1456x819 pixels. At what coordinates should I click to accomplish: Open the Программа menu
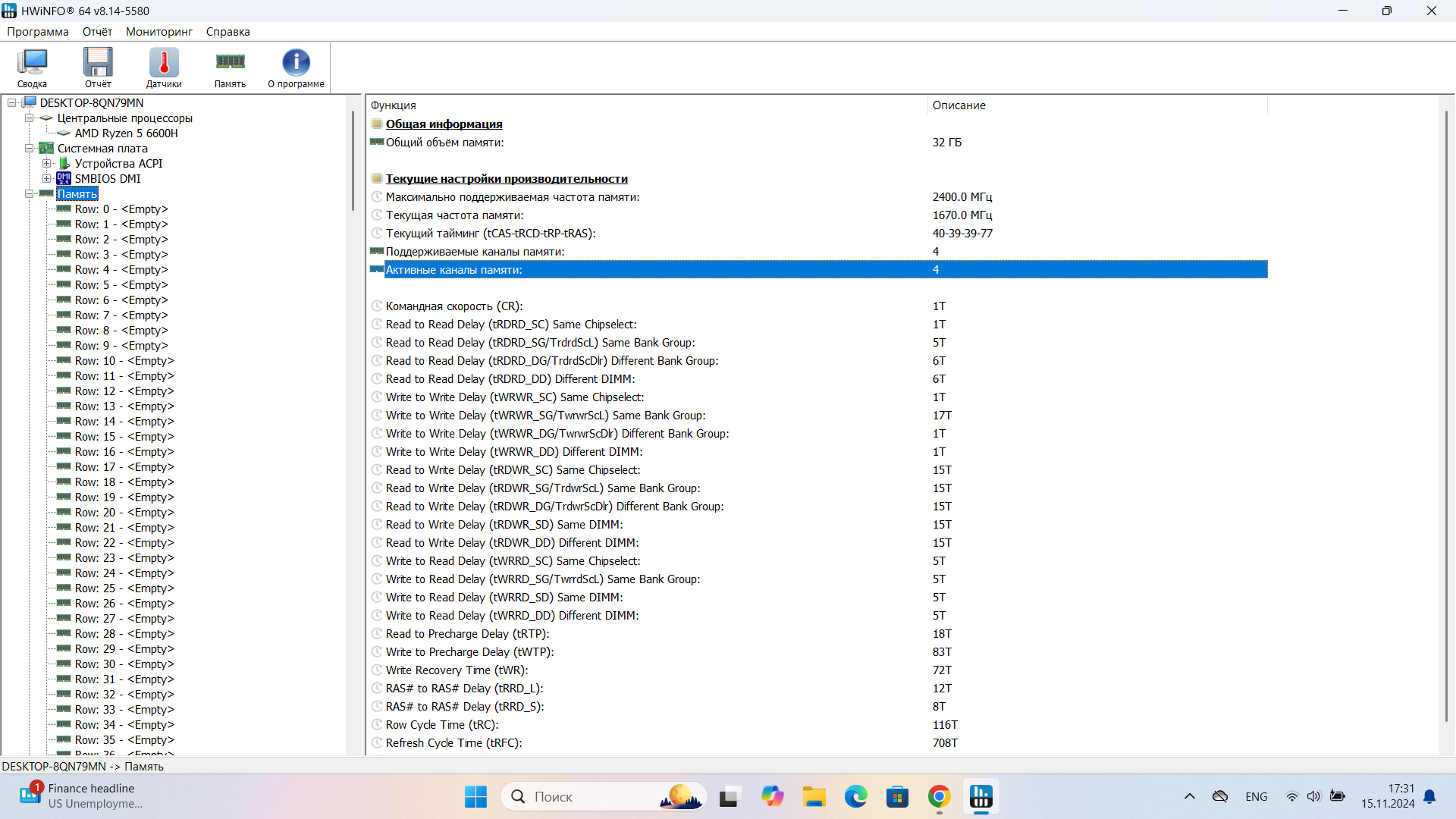click(x=38, y=32)
